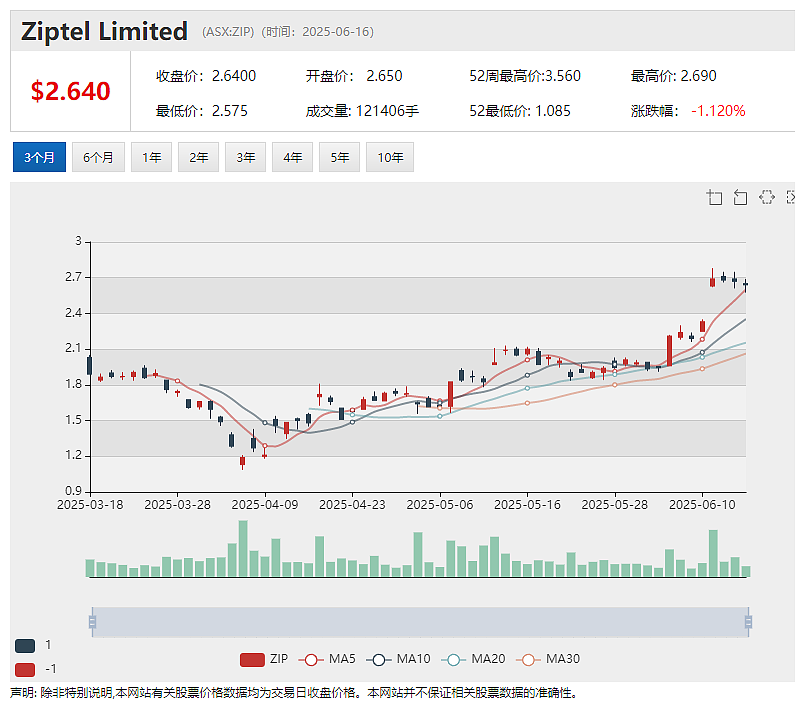Click the big $2.640 price

tap(71, 91)
